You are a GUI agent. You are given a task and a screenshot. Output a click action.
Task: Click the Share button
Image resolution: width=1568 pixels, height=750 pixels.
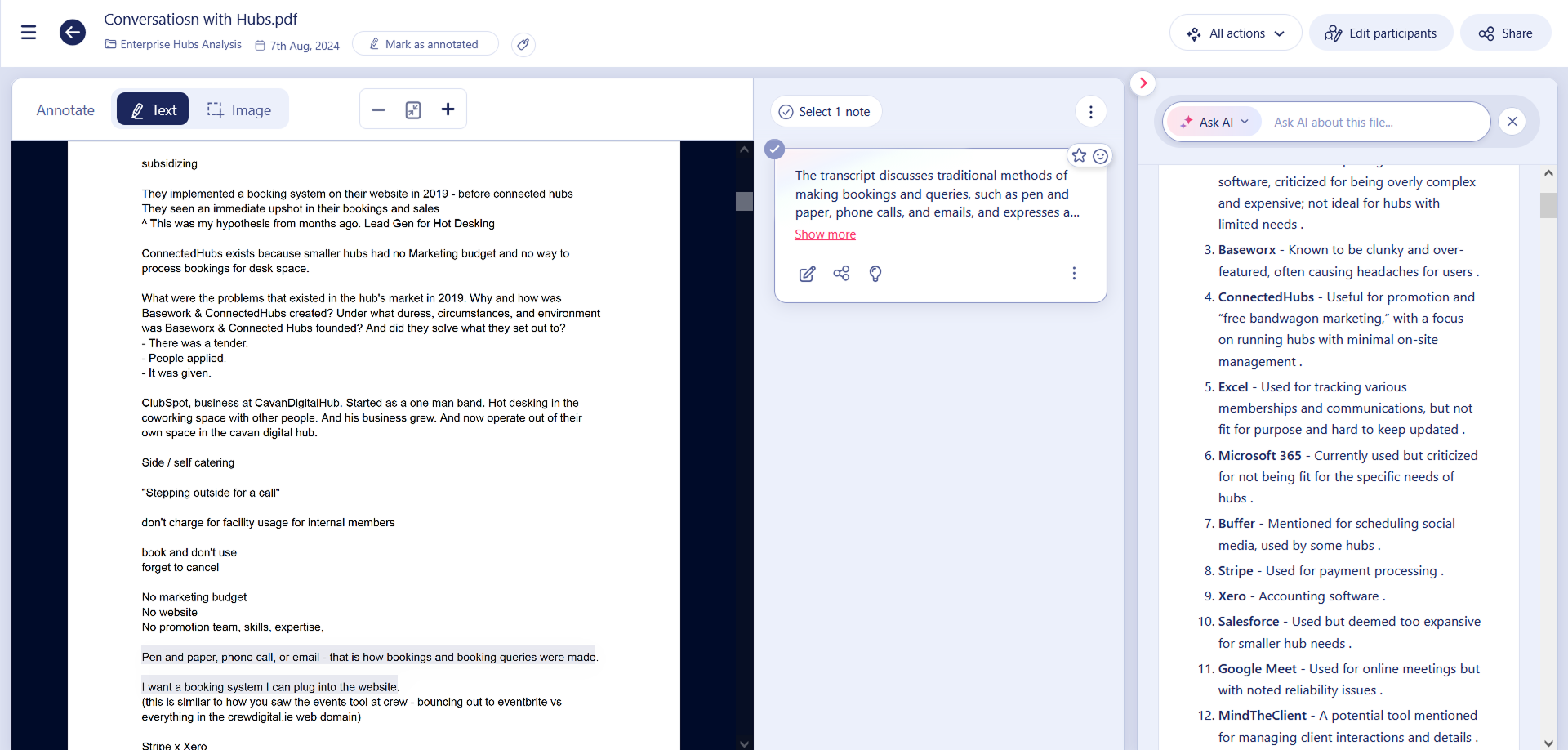[1505, 33]
